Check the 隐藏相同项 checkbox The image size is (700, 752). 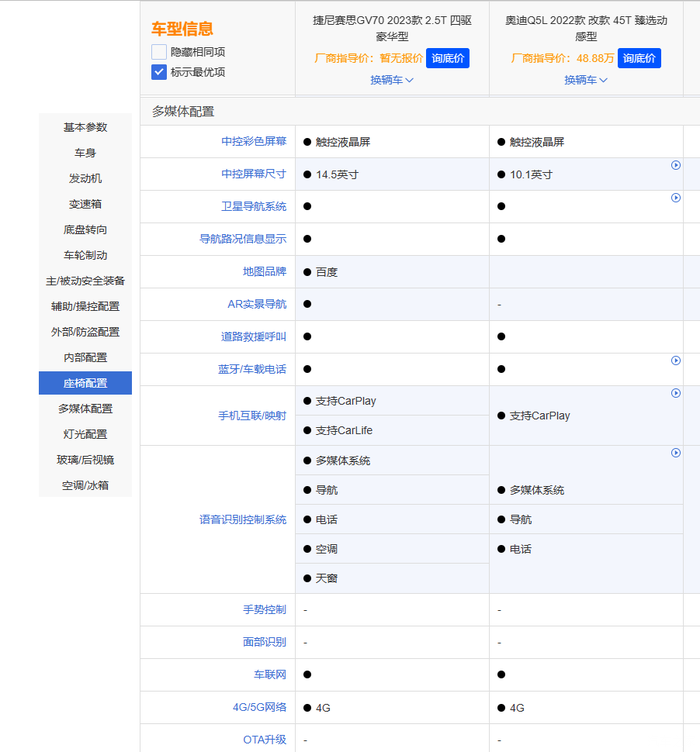point(159,52)
